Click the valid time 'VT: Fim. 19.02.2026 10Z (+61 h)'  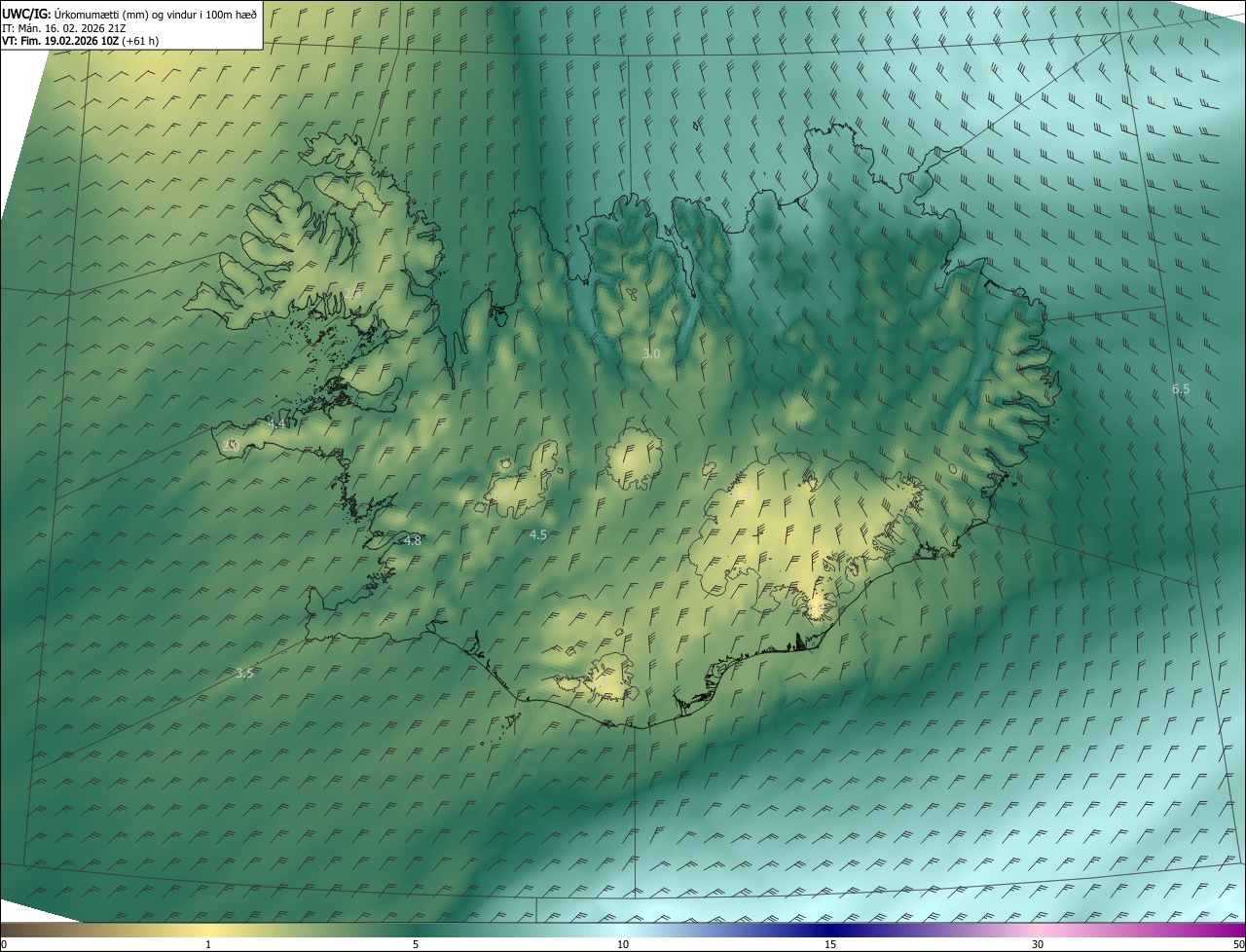[x=81, y=41]
